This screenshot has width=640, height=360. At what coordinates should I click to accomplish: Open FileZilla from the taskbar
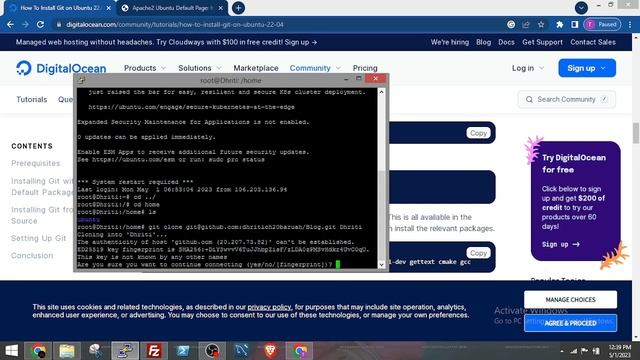pos(153,351)
